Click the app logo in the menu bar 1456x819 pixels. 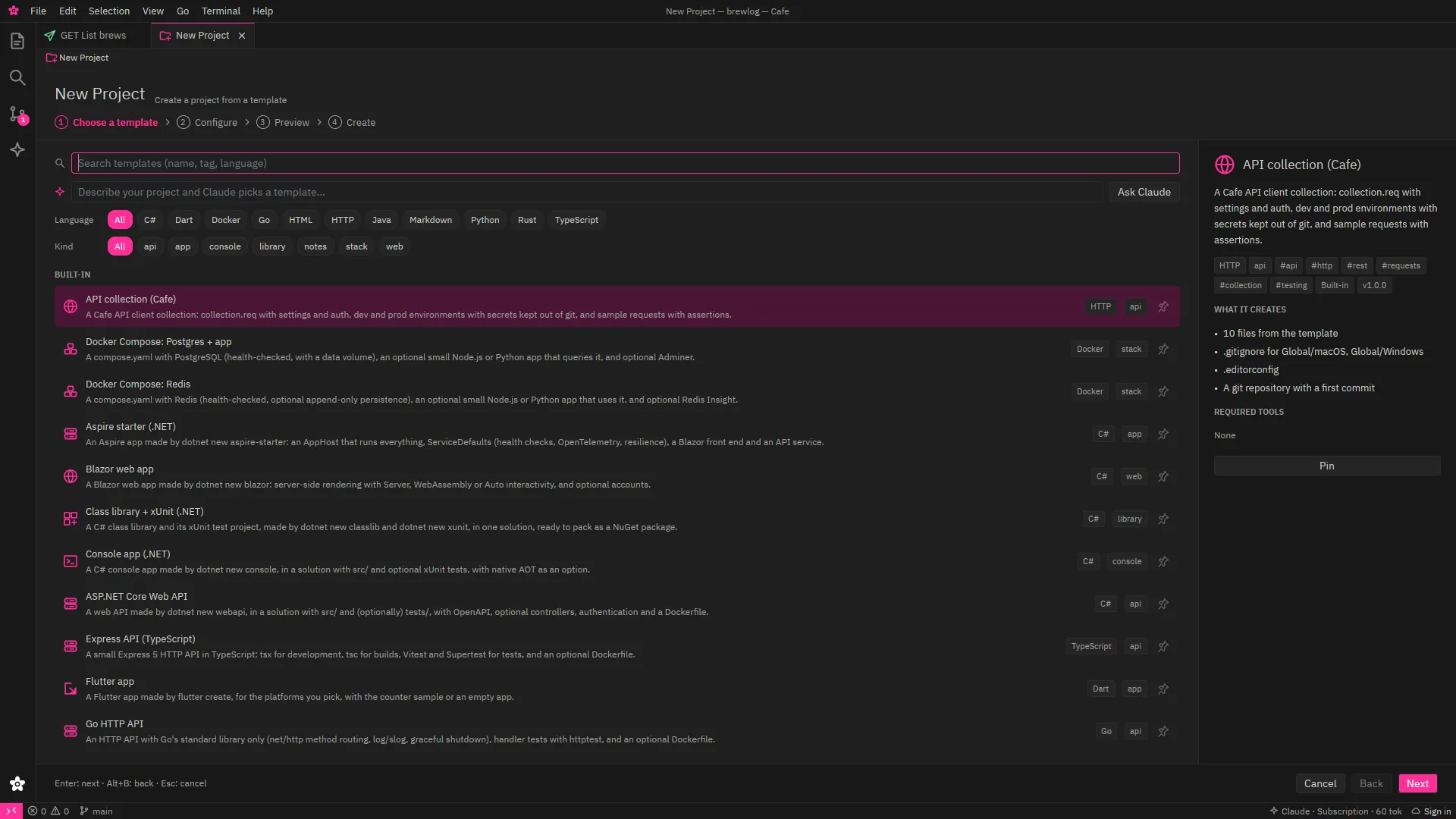pos(14,11)
